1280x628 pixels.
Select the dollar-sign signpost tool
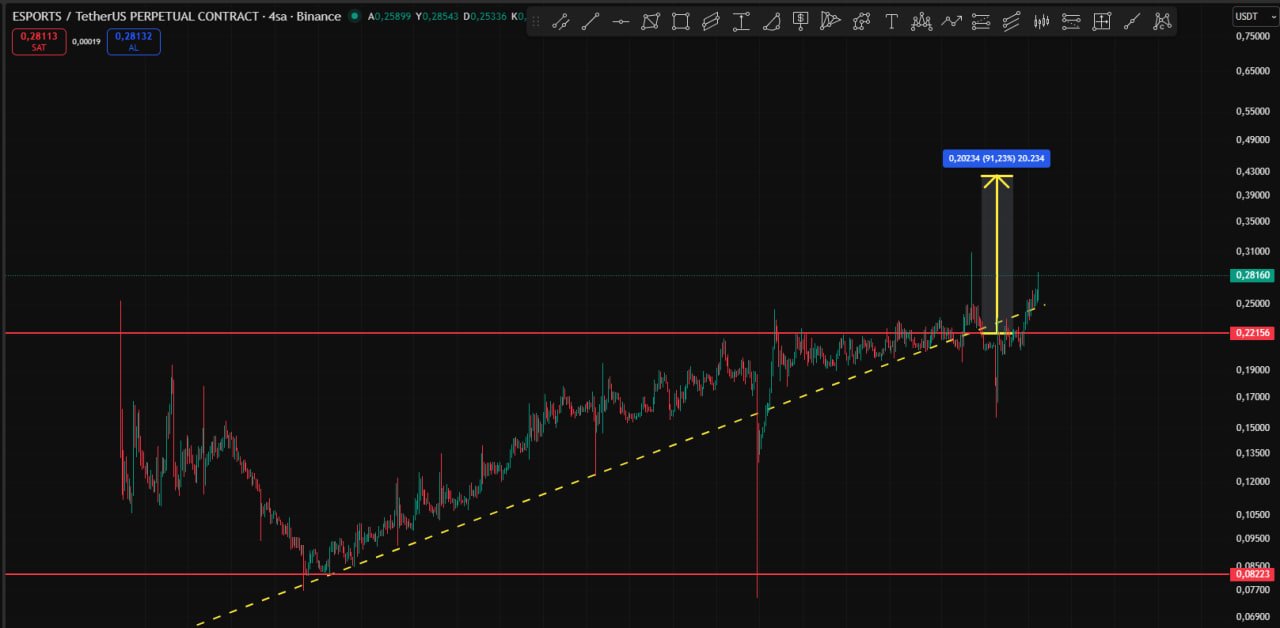pyautogui.click(x=801, y=21)
